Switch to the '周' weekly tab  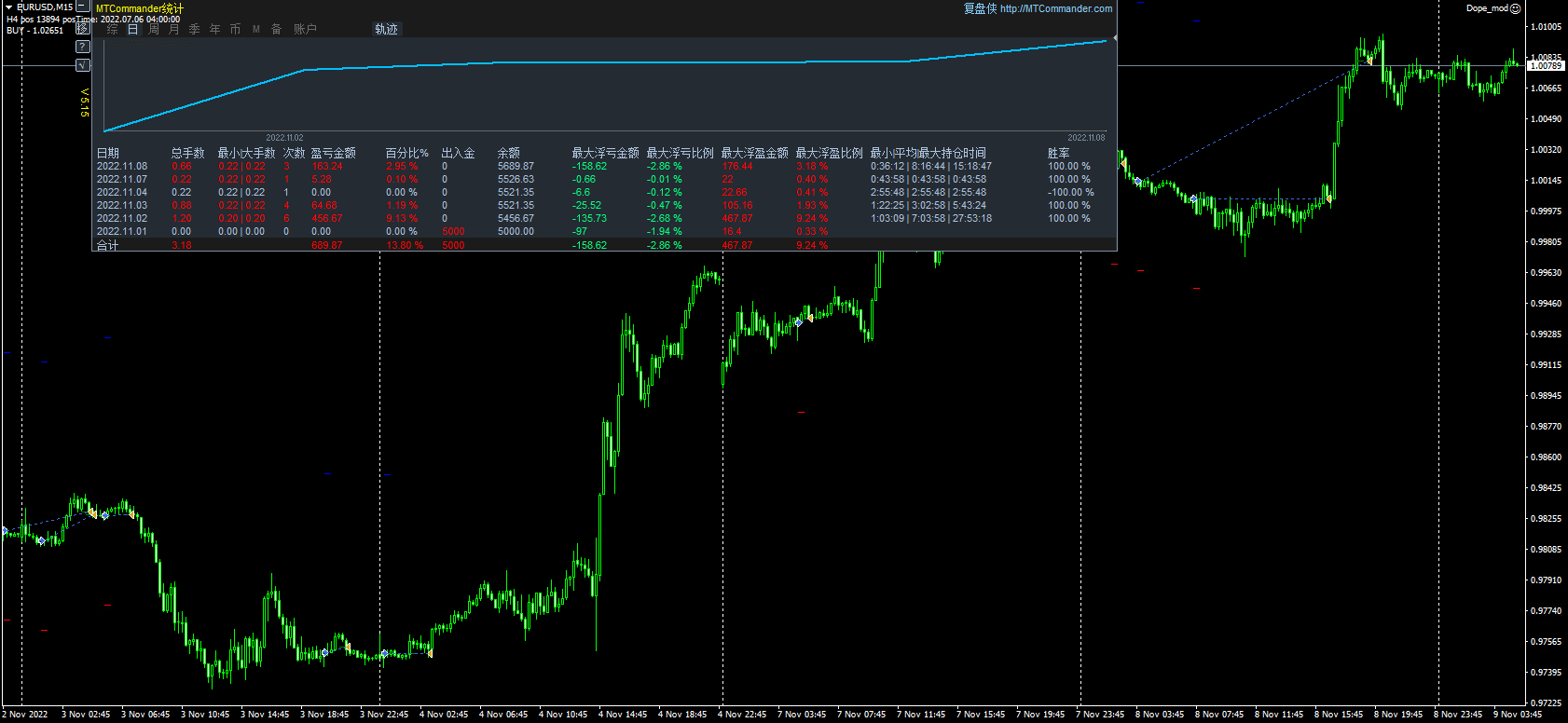pos(153,30)
